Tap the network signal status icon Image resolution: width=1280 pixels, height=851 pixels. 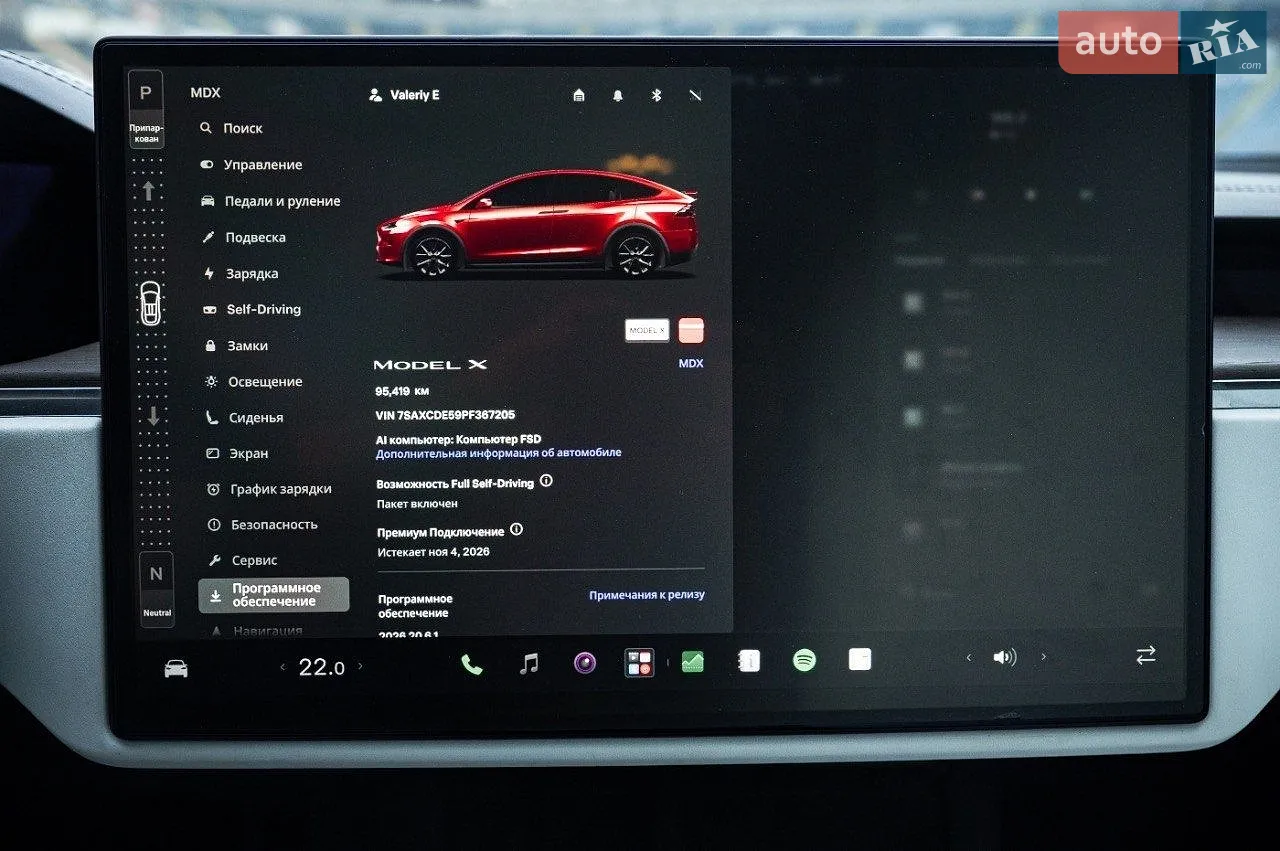tap(696, 95)
